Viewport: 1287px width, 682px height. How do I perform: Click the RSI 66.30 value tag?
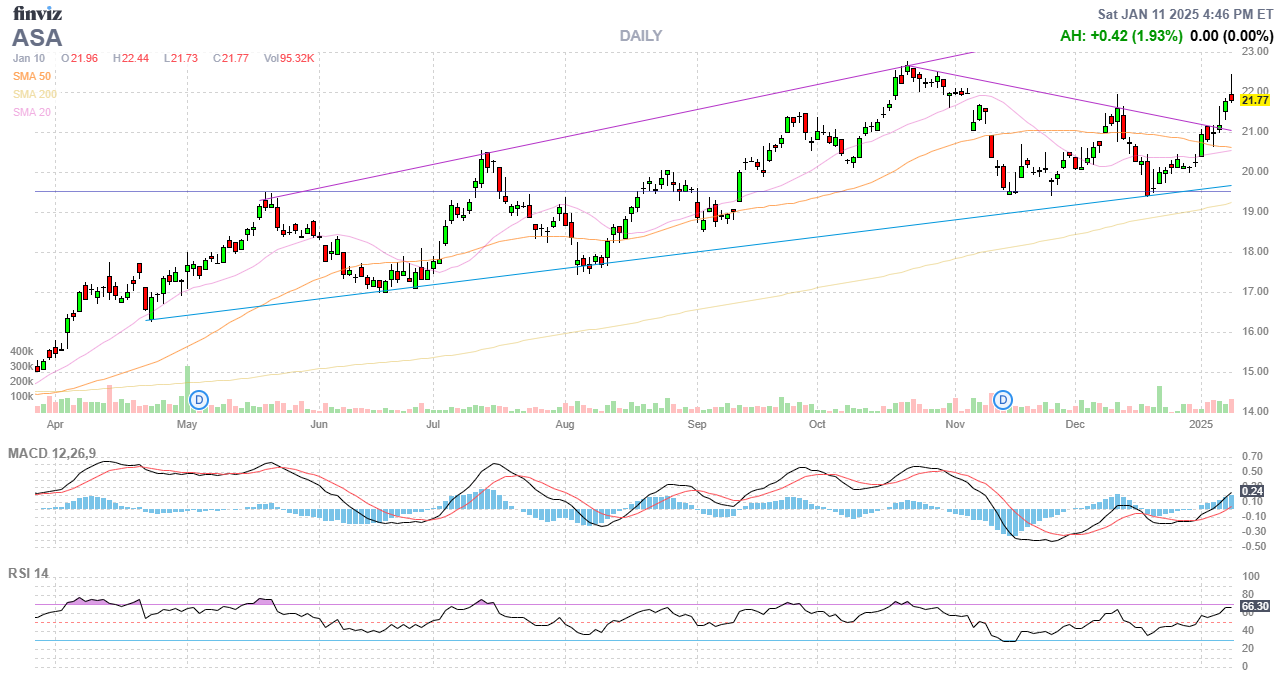(x=1255, y=606)
